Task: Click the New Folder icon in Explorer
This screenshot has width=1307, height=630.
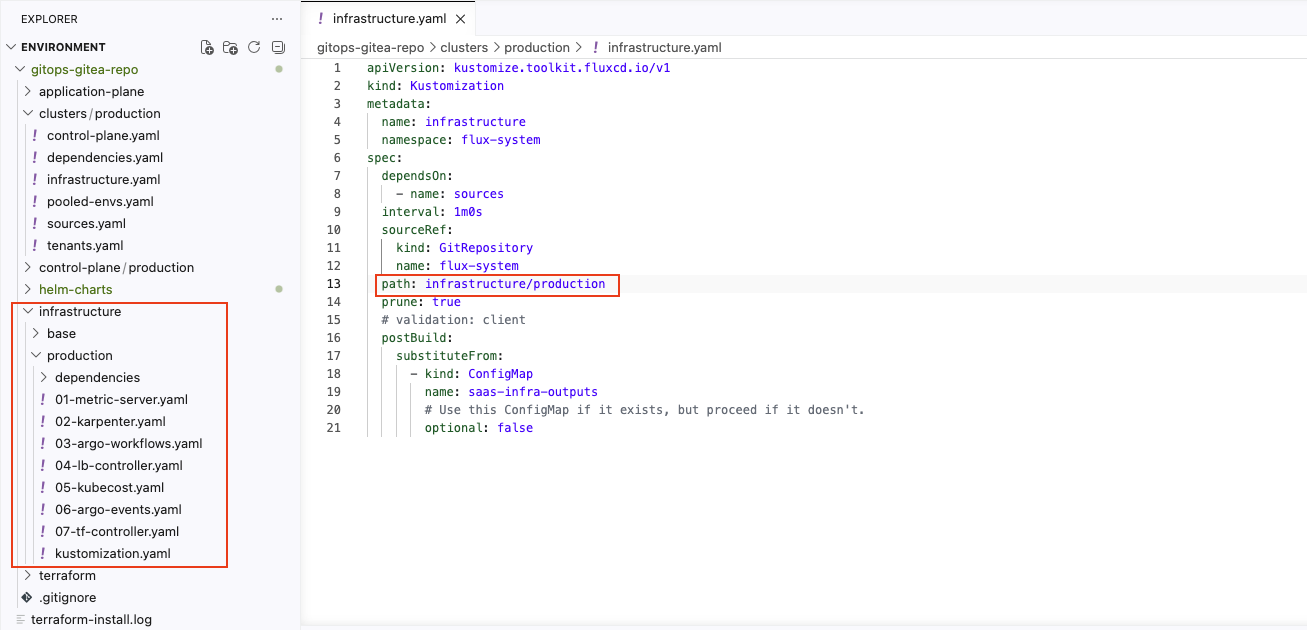Action: (x=230, y=47)
